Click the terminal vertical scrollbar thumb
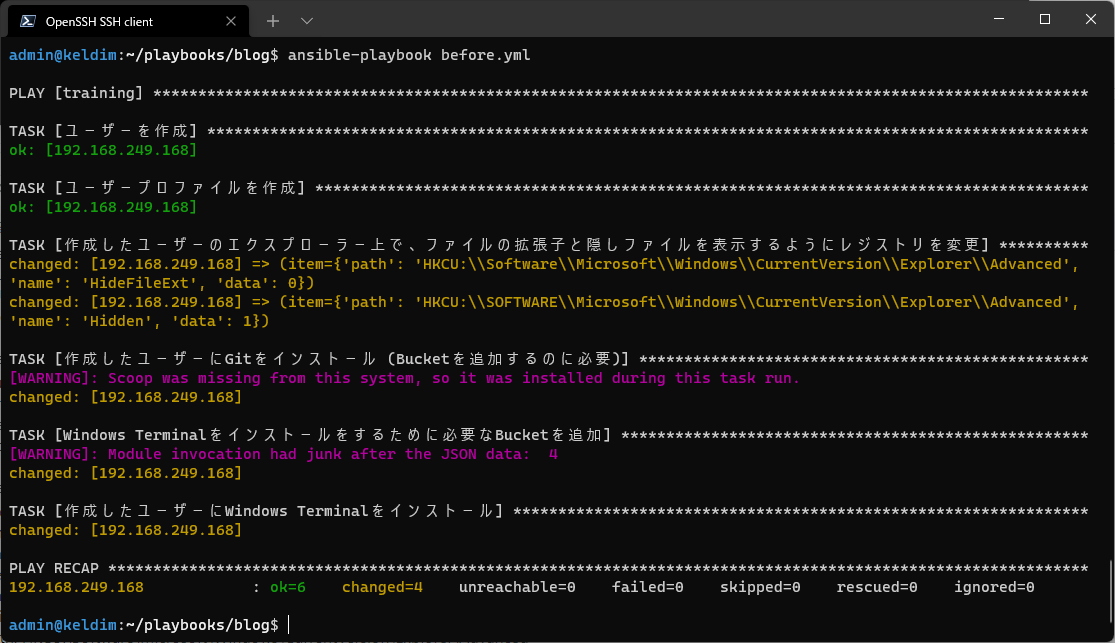This screenshot has width=1115, height=643. click(1110, 590)
